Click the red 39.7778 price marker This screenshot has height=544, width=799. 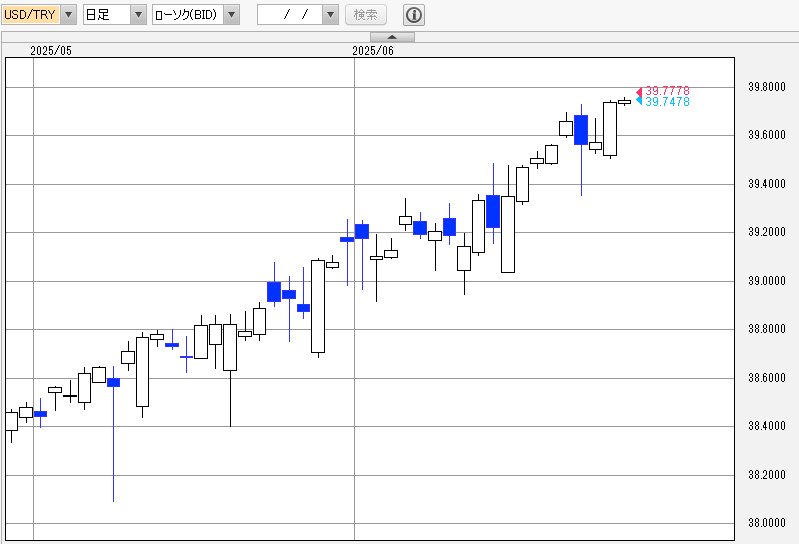(x=663, y=91)
